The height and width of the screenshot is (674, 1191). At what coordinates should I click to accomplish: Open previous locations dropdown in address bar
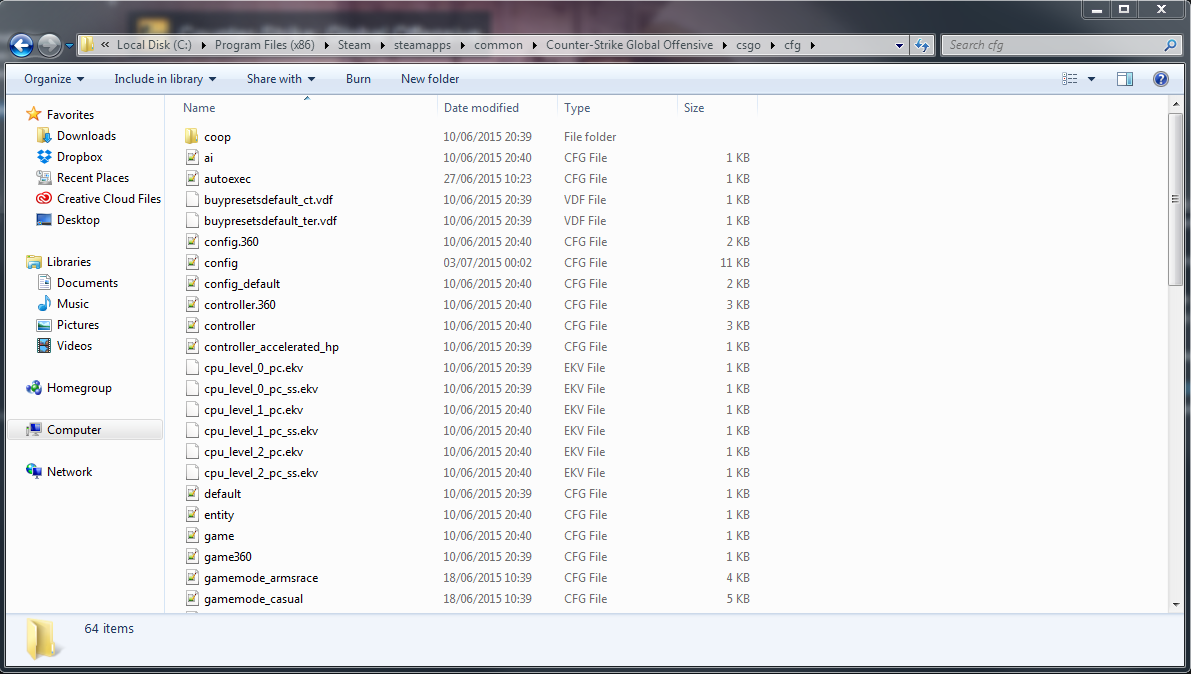[899, 46]
